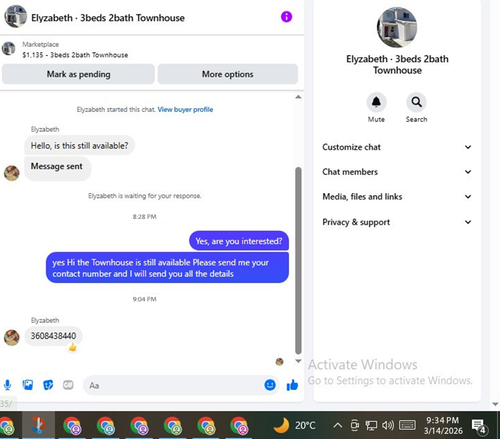Open network icon in system tray
Screen dimensions: 500x439
(371, 425)
